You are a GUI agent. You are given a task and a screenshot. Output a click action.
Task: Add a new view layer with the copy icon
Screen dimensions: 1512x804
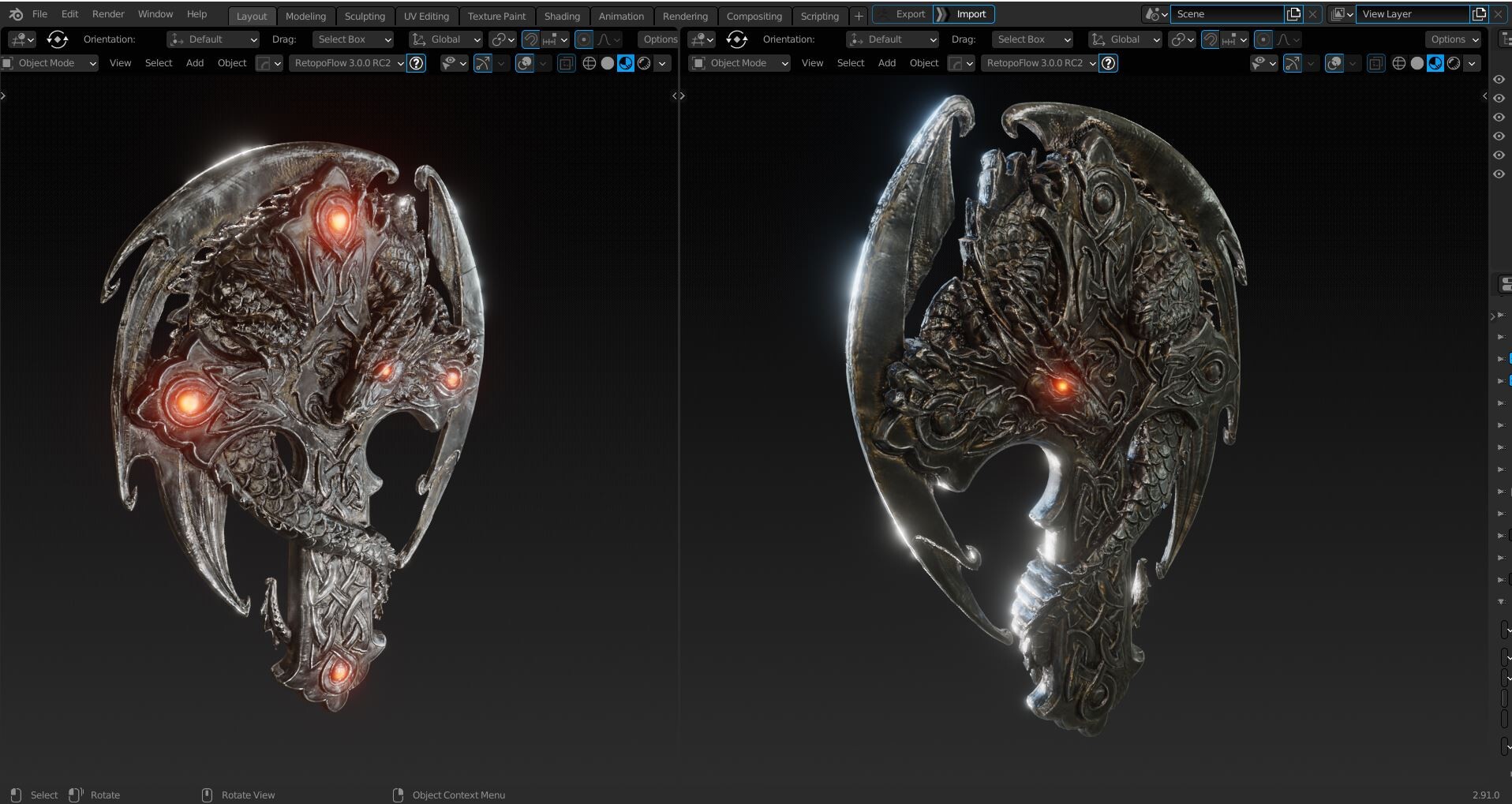[x=1479, y=14]
